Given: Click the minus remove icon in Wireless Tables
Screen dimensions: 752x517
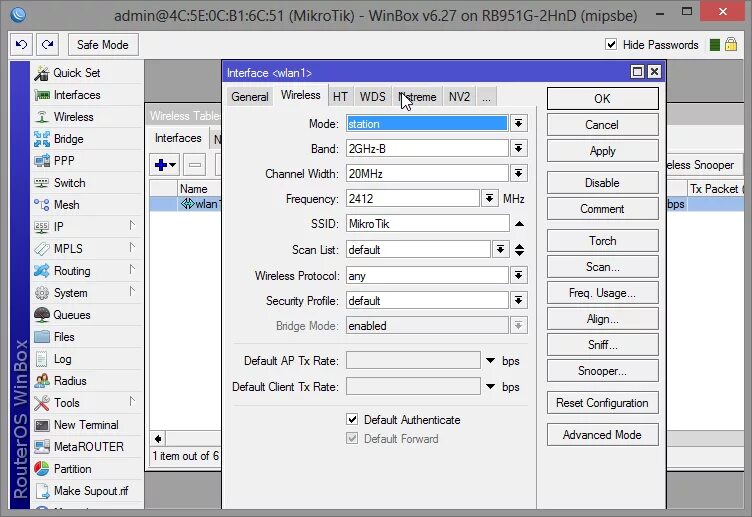Looking at the screenshot, I should tap(195, 165).
